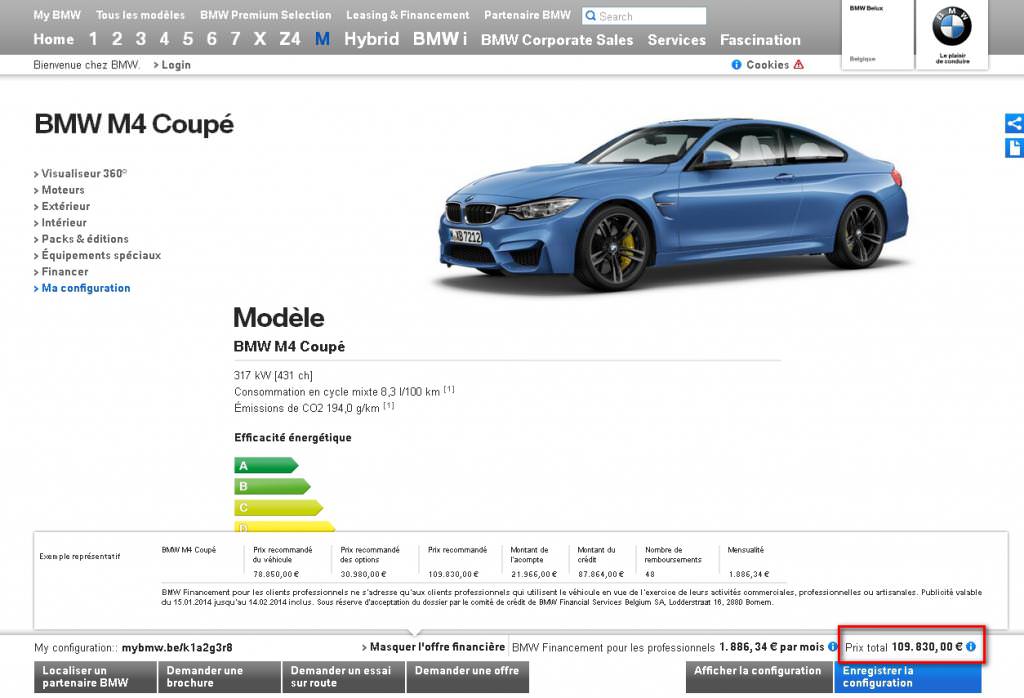1024x698 pixels.
Task: Click the BMW Belux tile
Action: (x=877, y=34)
